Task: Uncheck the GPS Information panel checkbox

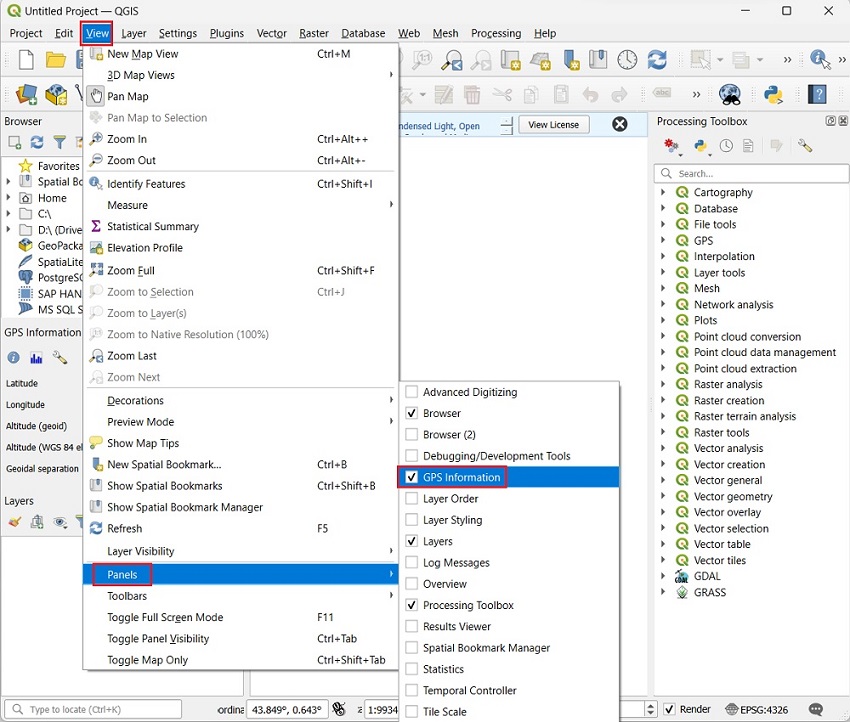Action: coord(412,477)
